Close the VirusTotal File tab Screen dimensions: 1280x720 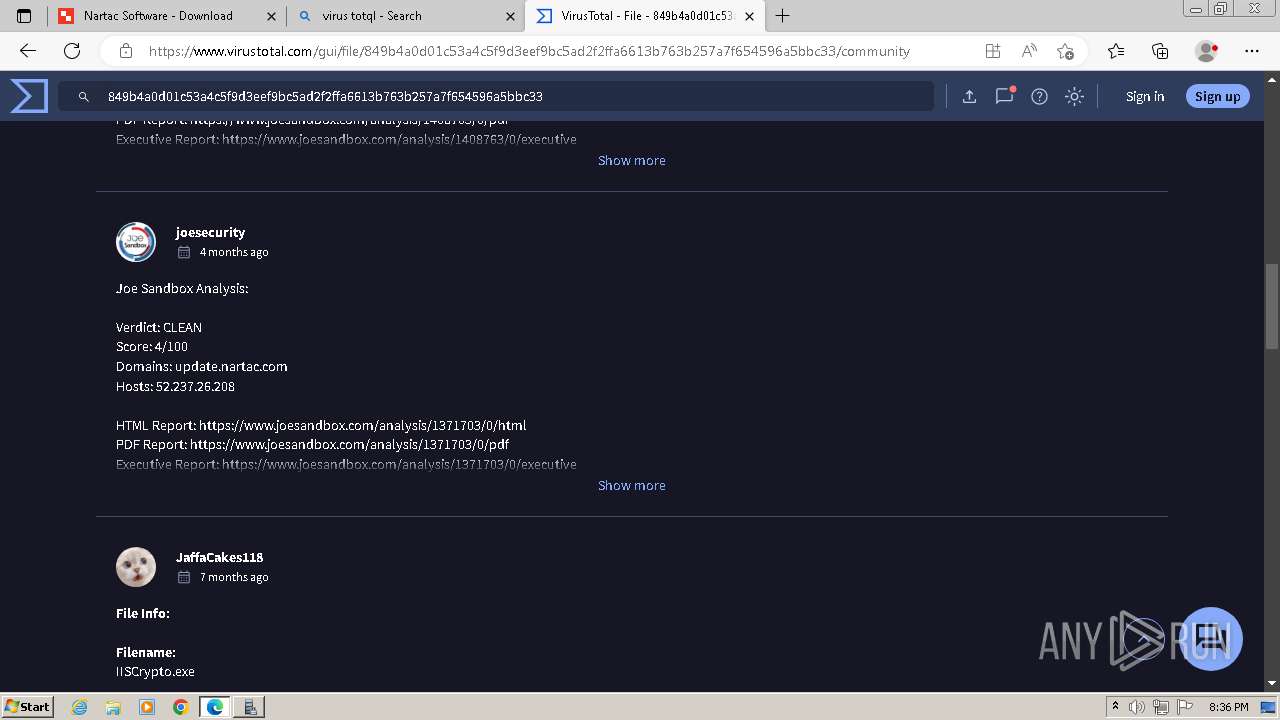[x=749, y=16]
